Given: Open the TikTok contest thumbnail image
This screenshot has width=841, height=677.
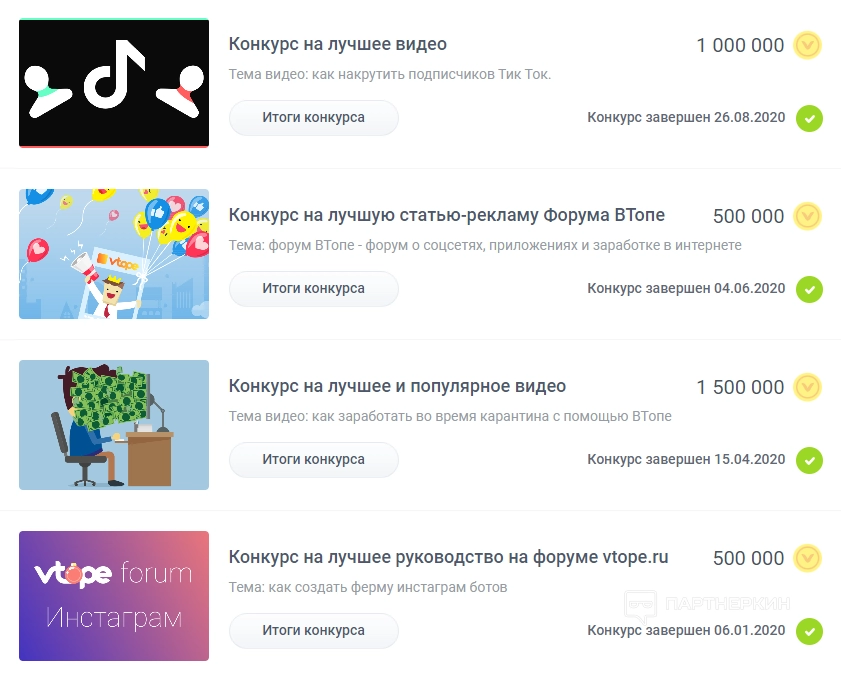Looking at the screenshot, I should [114, 83].
